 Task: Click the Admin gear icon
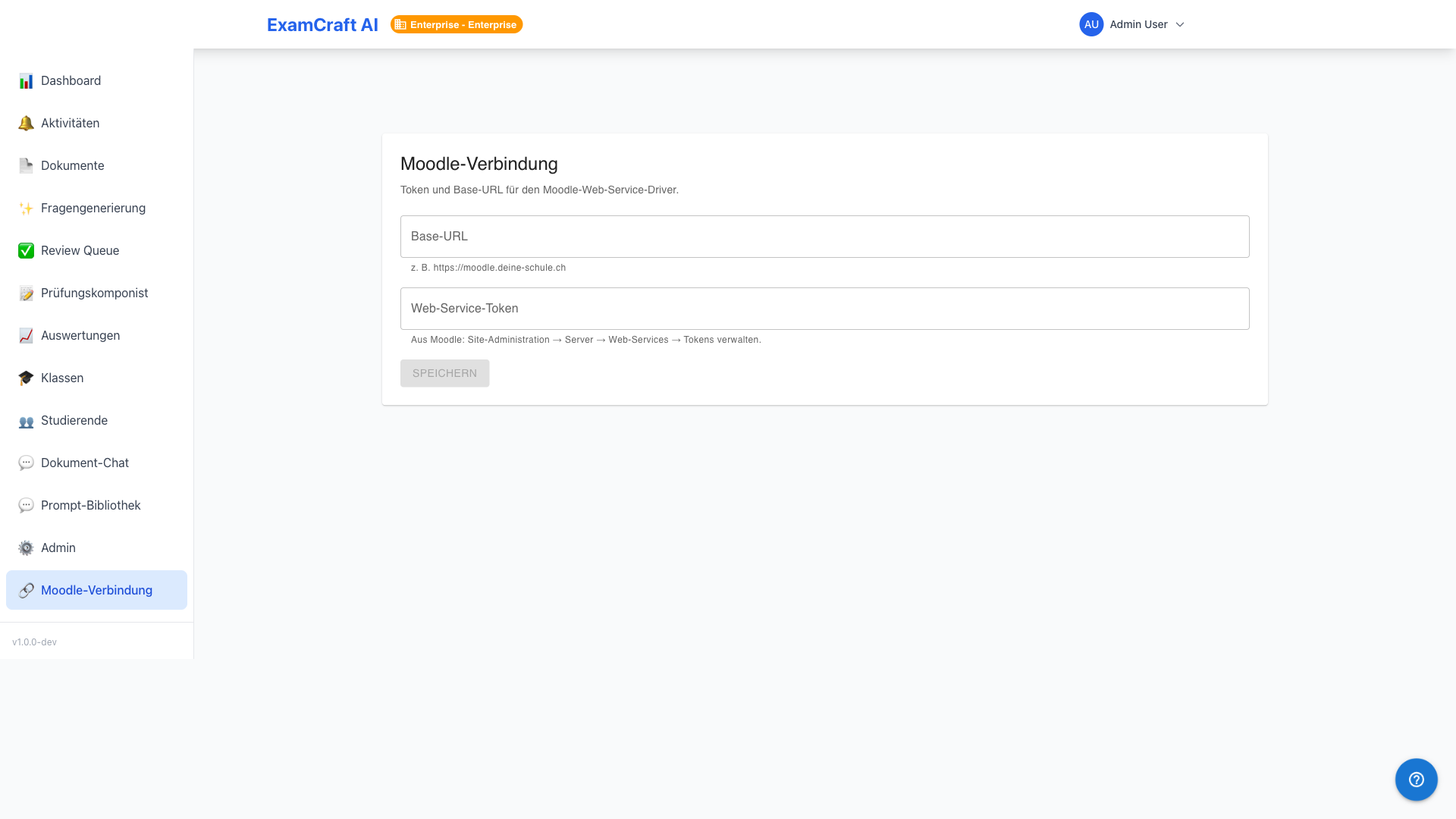tap(26, 548)
